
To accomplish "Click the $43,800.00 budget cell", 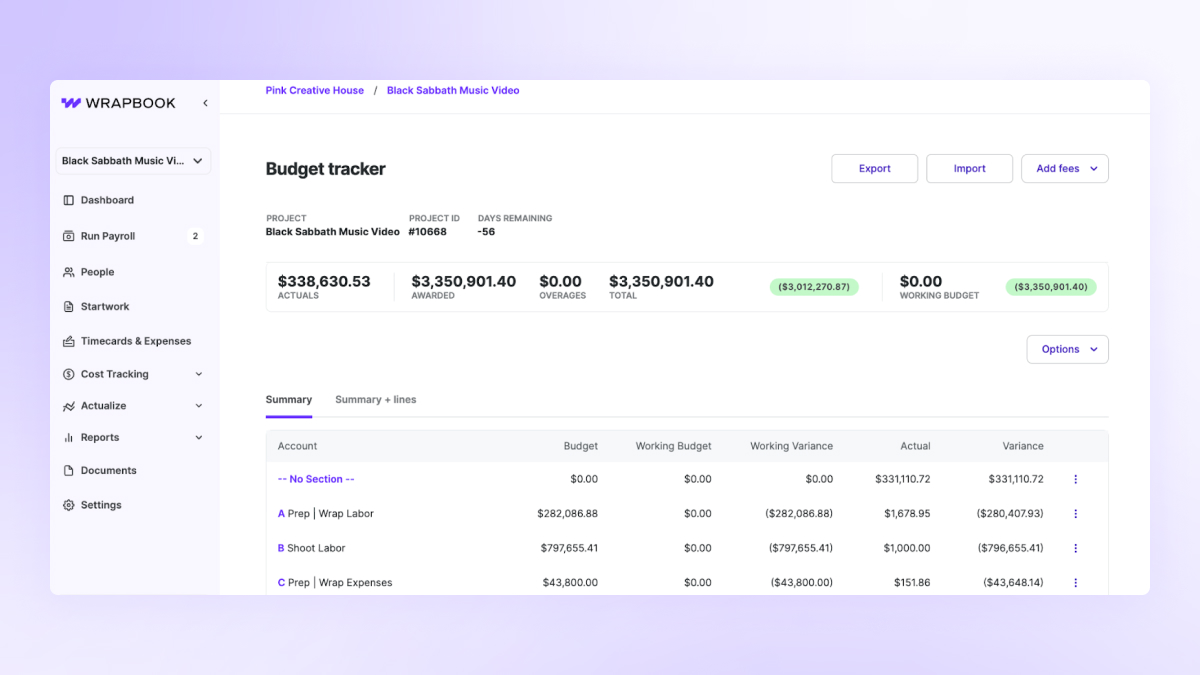I will [x=571, y=583].
